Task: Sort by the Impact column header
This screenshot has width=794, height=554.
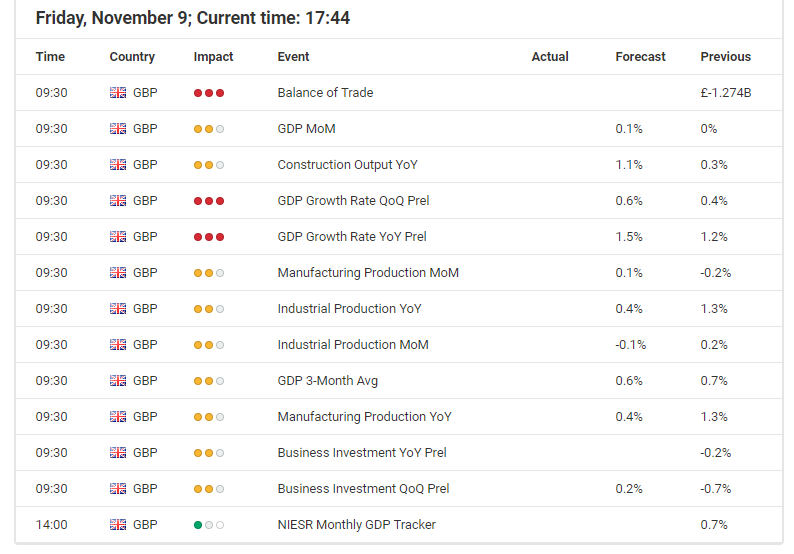Action: coord(213,57)
